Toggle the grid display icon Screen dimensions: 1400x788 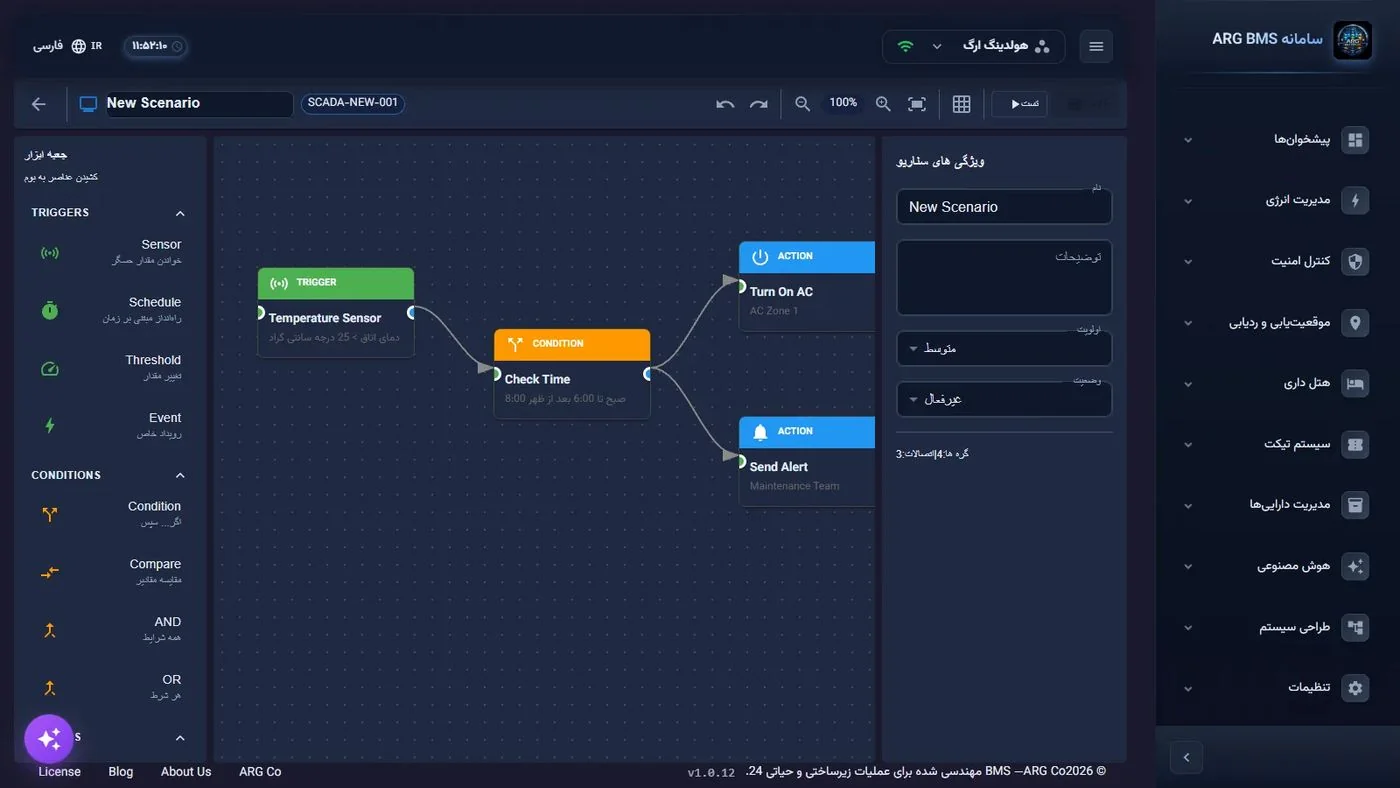[x=962, y=104]
